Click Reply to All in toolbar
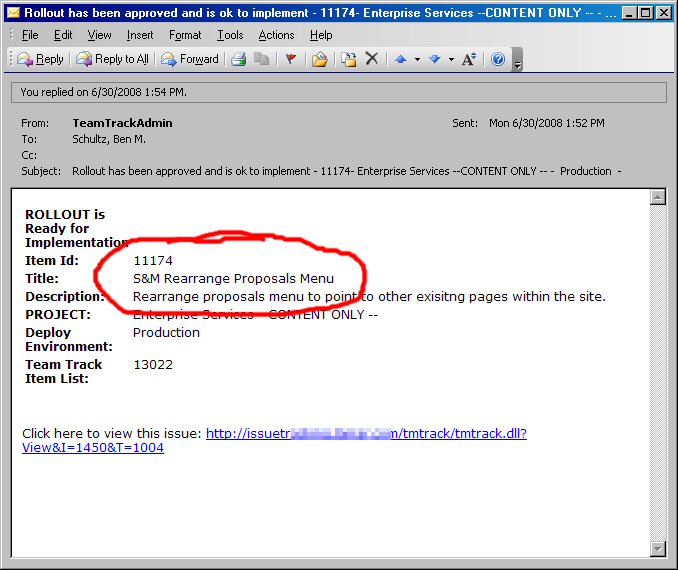Viewport: 678px width, 570px height. tap(113, 60)
